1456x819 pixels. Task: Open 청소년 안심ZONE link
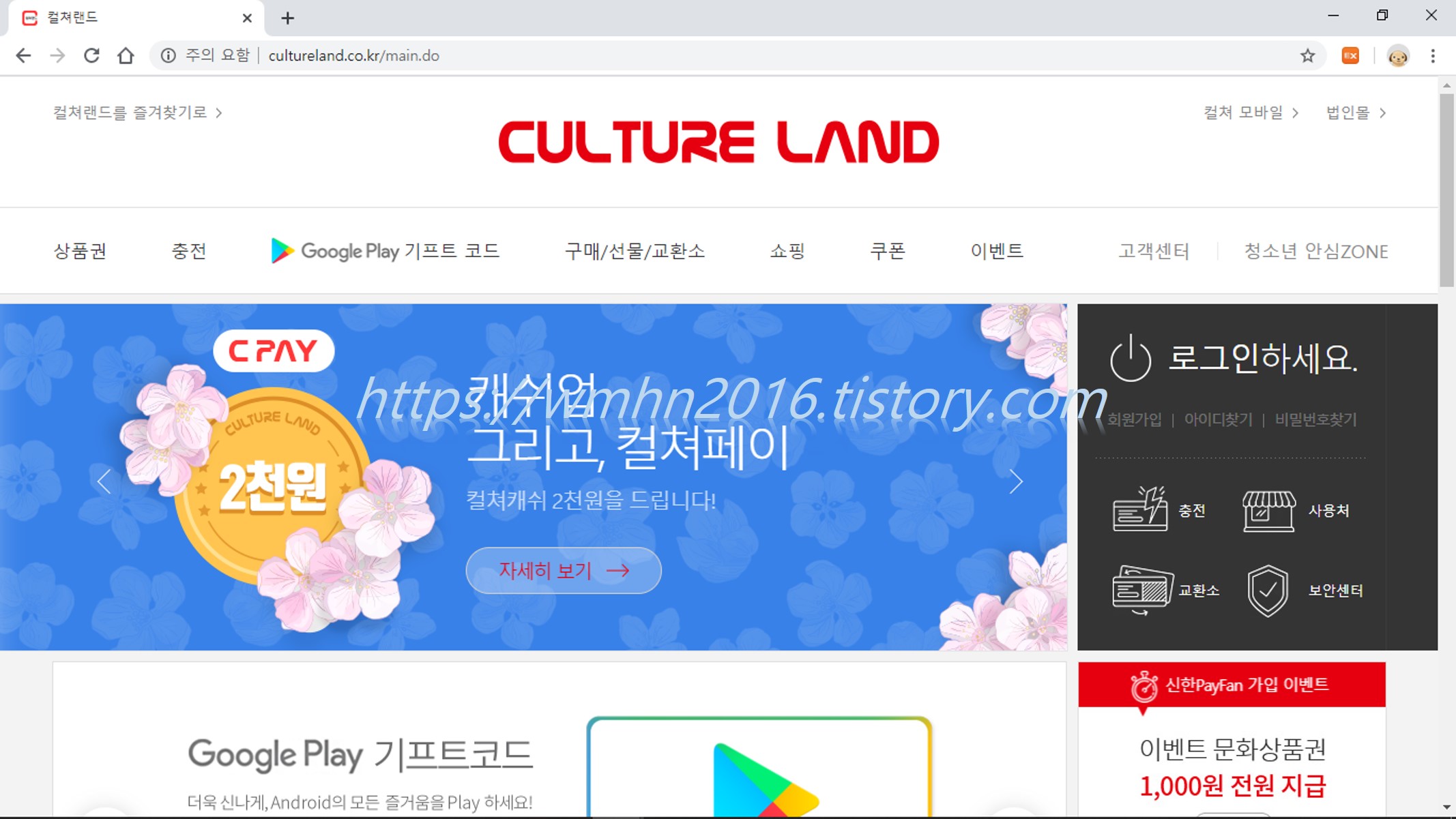[1316, 251]
